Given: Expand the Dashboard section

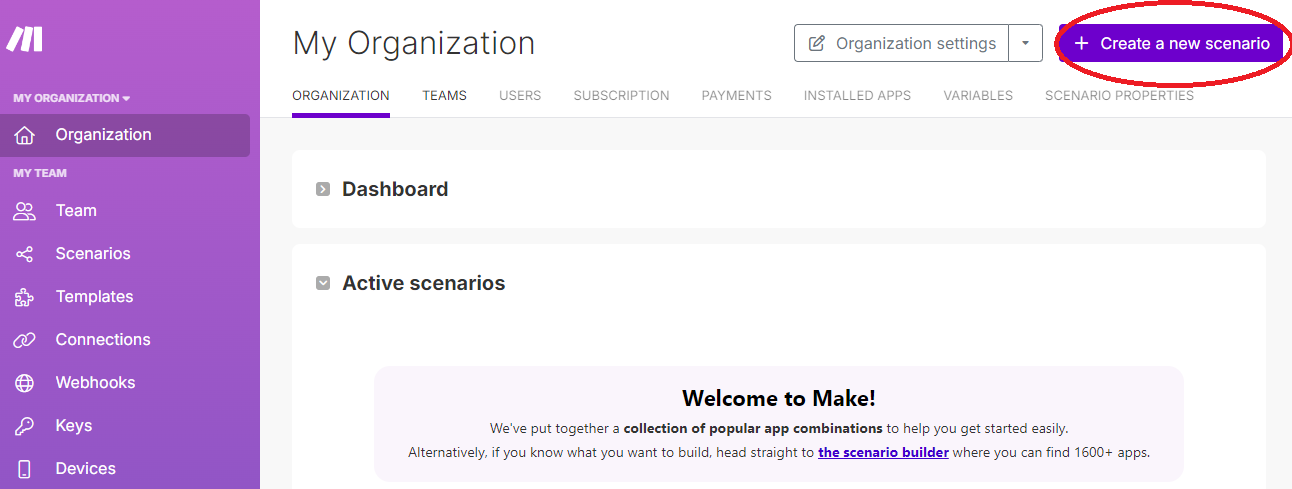Looking at the screenshot, I should pyautogui.click(x=323, y=189).
